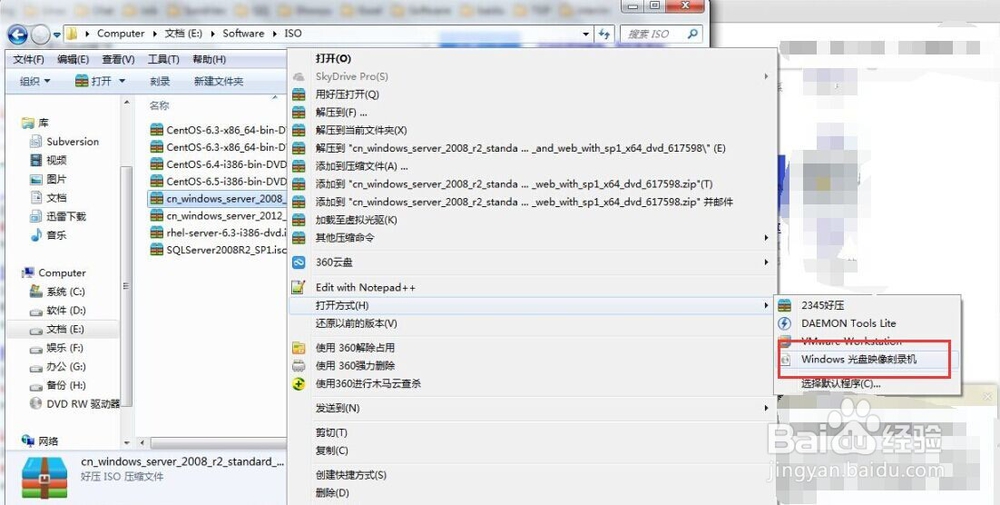Click the 迅雷下载 icon in sidebar

click(36, 217)
